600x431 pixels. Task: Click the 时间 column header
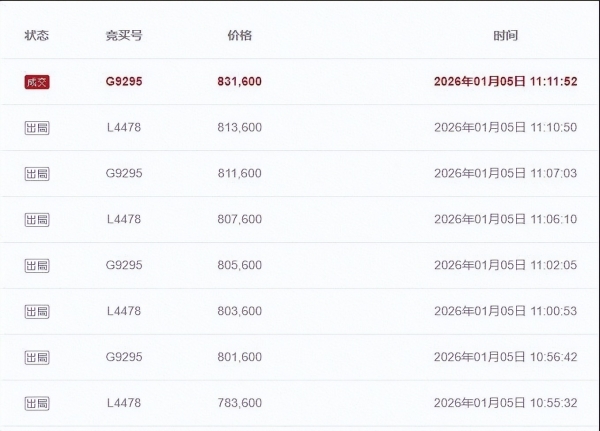tap(505, 36)
